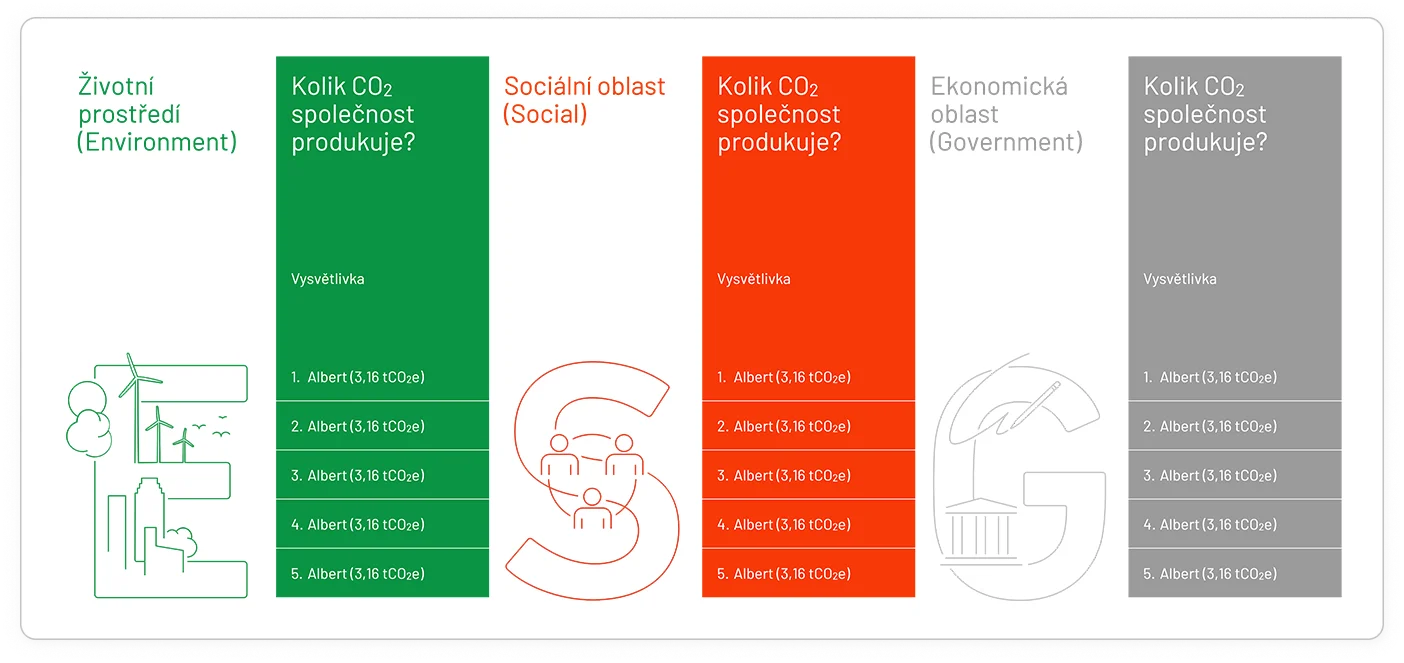1404x663 pixels.
Task: Click the orange panel's Kolik CO2 title
Action: tap(779, 114)
